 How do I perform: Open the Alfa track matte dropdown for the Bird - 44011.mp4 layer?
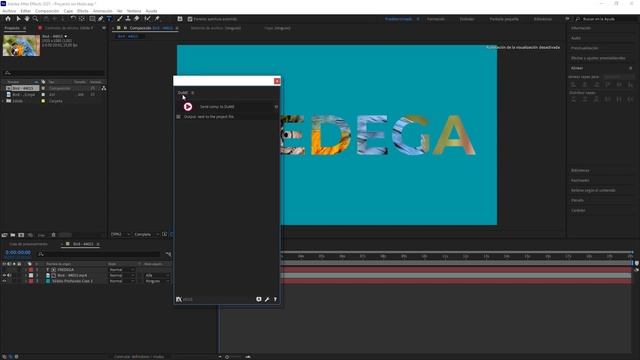[x=157, y=276]
